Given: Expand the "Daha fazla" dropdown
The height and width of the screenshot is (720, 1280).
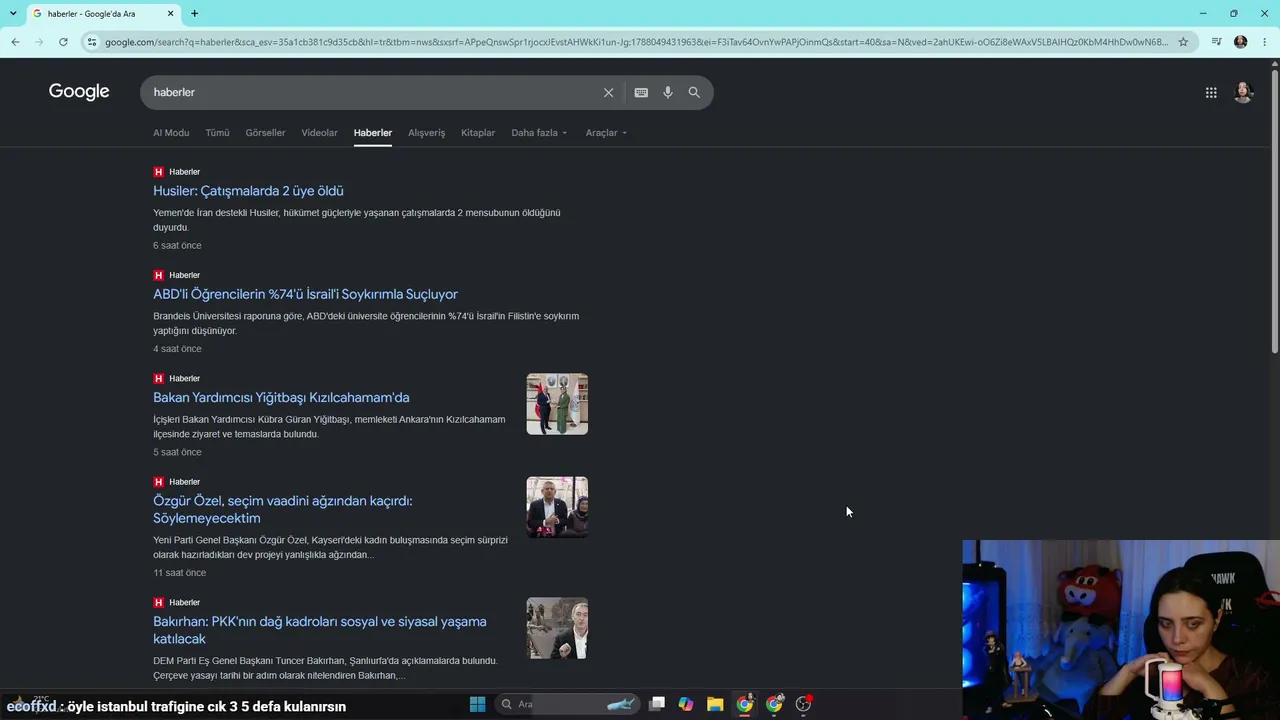Looking at the screenshot, I should coord(539,133).
